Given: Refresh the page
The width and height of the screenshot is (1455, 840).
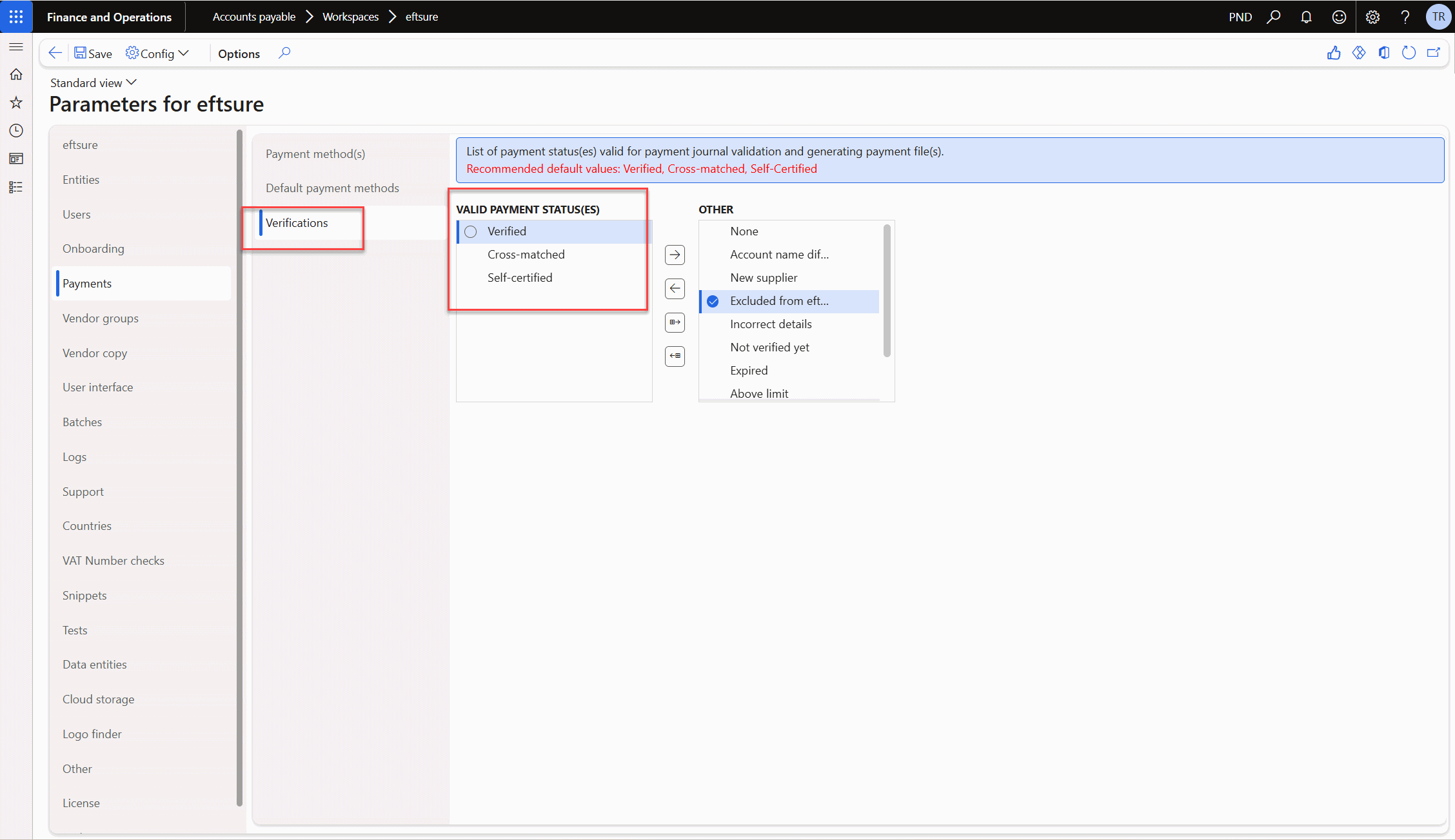Looking at the screenshot, I should [1409, 53].
